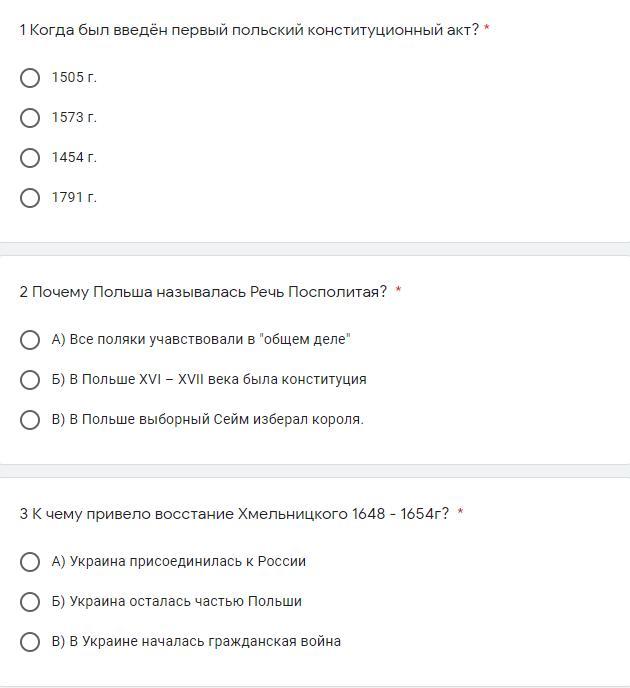
Task: Click the answer text "1505 г."
Action: coord(74,78)
